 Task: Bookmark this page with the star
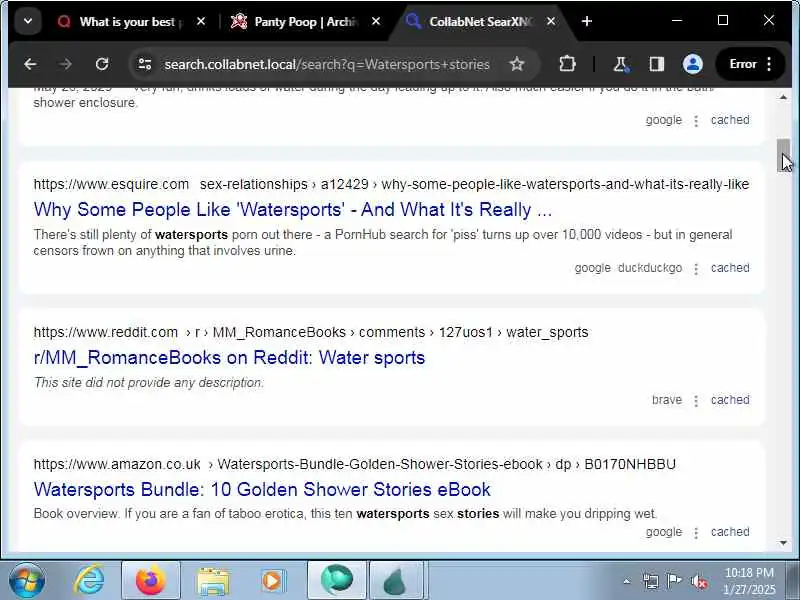click(517, 64)
